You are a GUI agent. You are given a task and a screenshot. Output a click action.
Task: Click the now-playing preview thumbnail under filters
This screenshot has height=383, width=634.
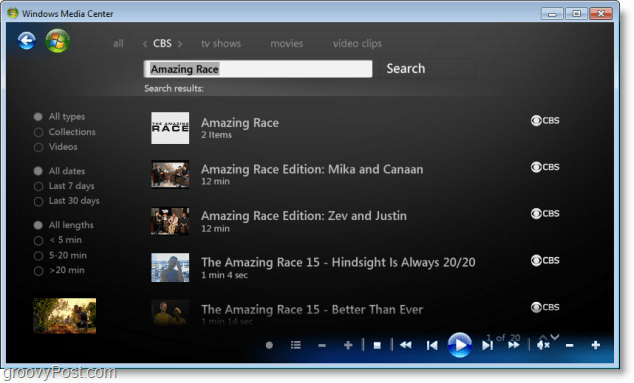point(65,316)
